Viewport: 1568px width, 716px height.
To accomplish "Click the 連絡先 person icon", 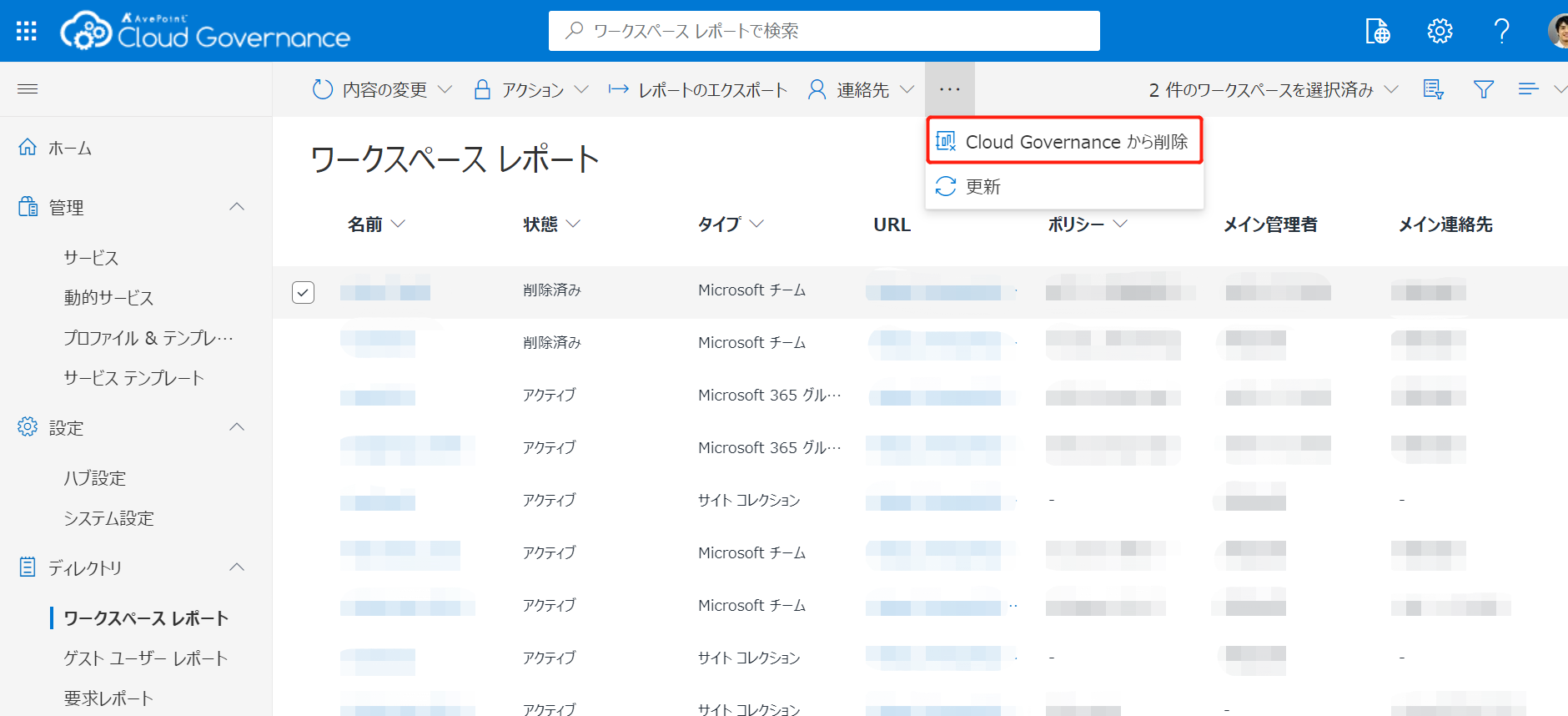I will pos(817,89).
